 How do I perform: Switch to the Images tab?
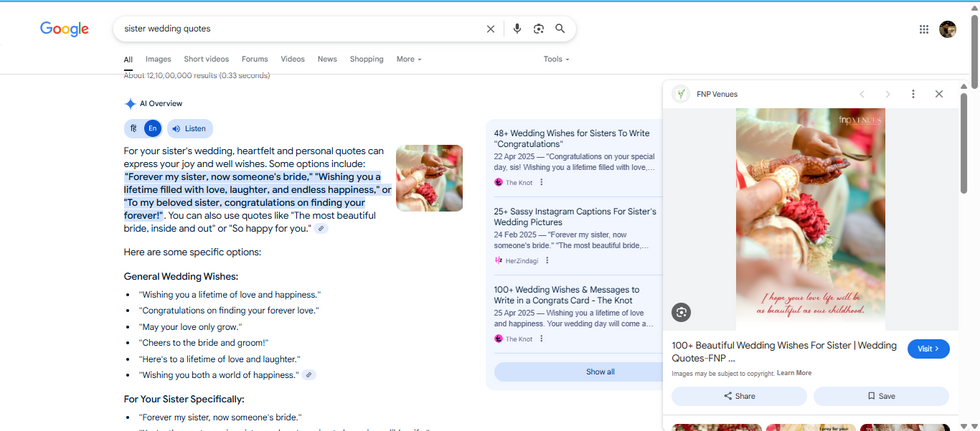click(158, 59)
